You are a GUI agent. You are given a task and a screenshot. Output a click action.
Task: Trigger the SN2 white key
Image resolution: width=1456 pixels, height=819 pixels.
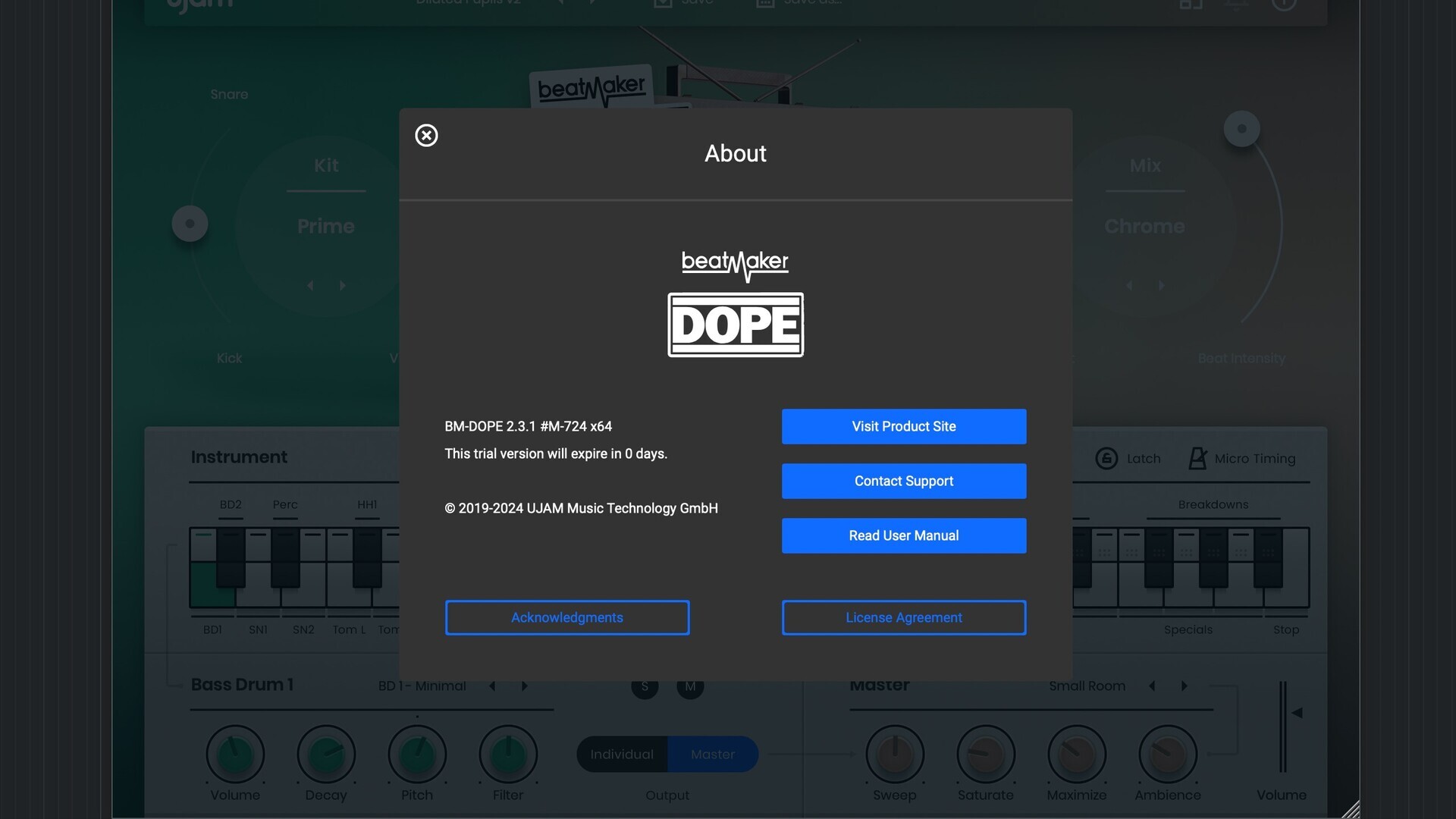point(303,597)
